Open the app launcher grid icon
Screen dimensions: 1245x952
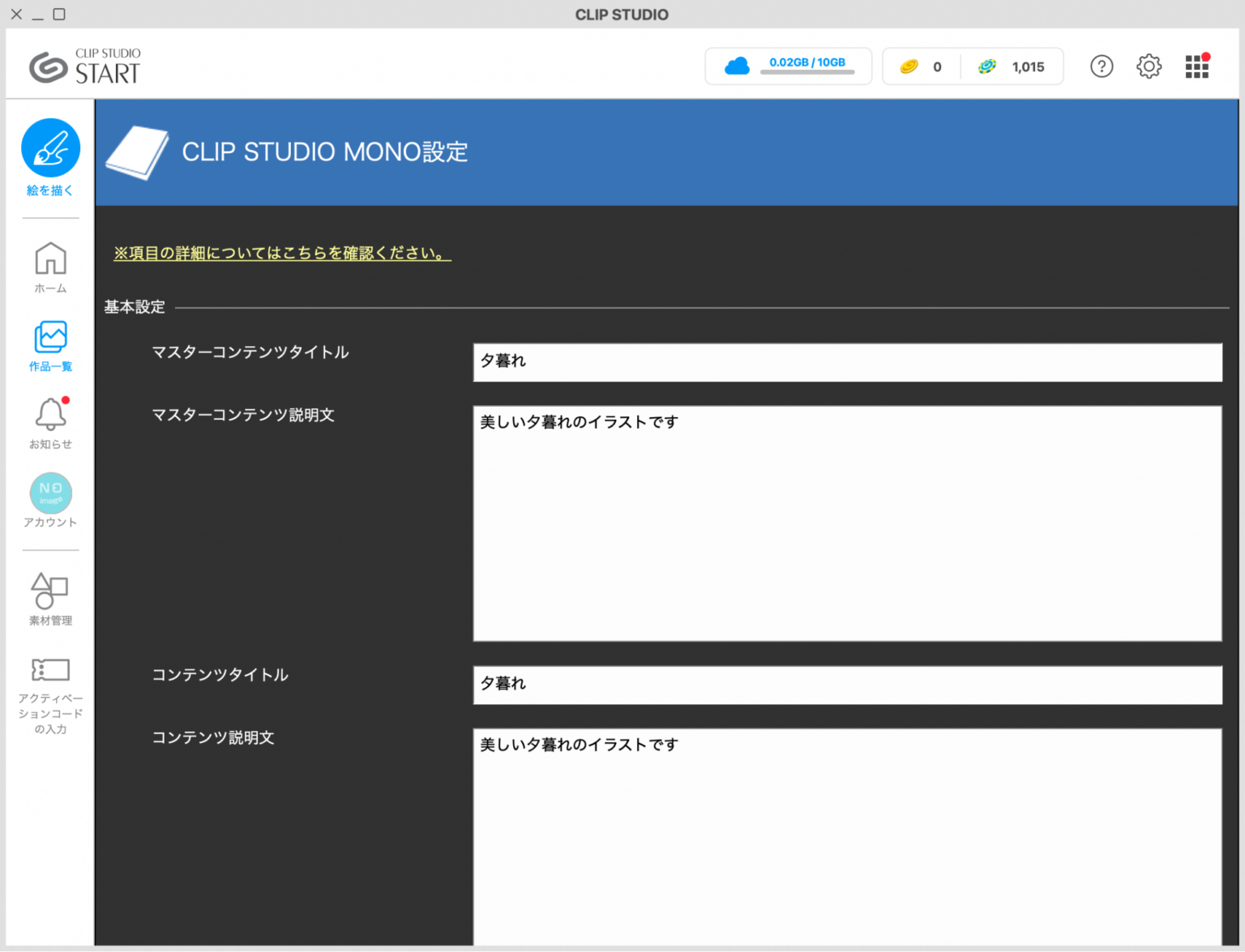pos(1197,66)
